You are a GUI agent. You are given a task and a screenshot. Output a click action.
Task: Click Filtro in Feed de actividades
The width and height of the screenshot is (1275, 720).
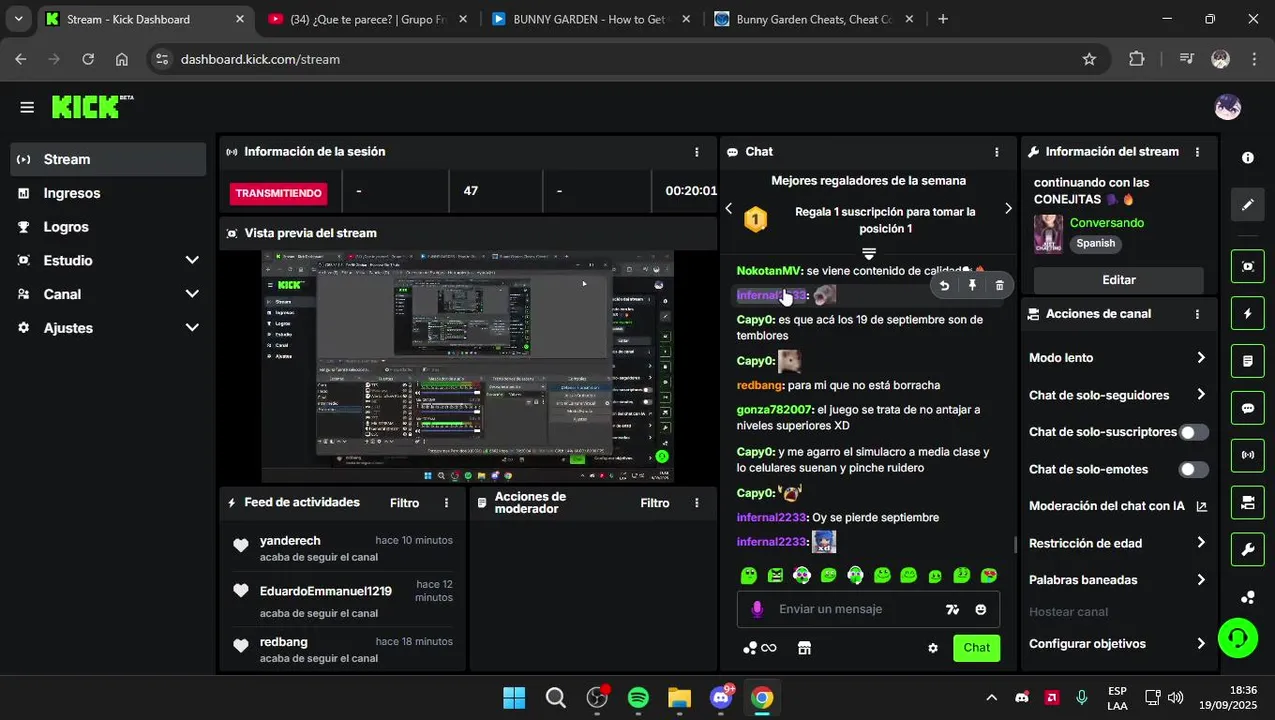pos(404,503)
